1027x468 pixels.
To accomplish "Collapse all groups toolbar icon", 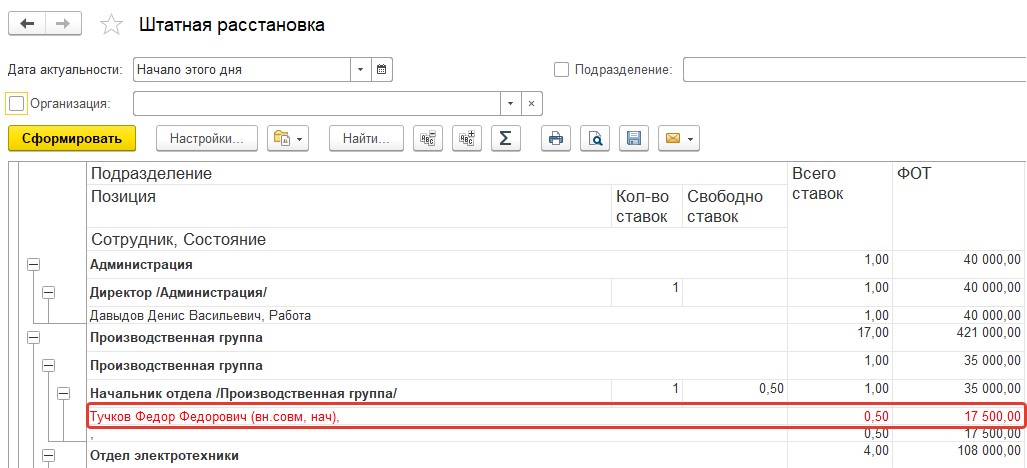I will (428, 139).
